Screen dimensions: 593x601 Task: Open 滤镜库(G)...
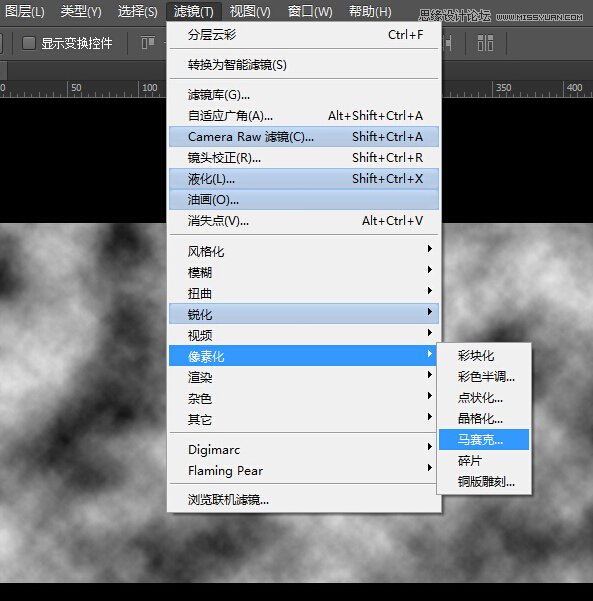pyautogui.click(x=304, y=95)
